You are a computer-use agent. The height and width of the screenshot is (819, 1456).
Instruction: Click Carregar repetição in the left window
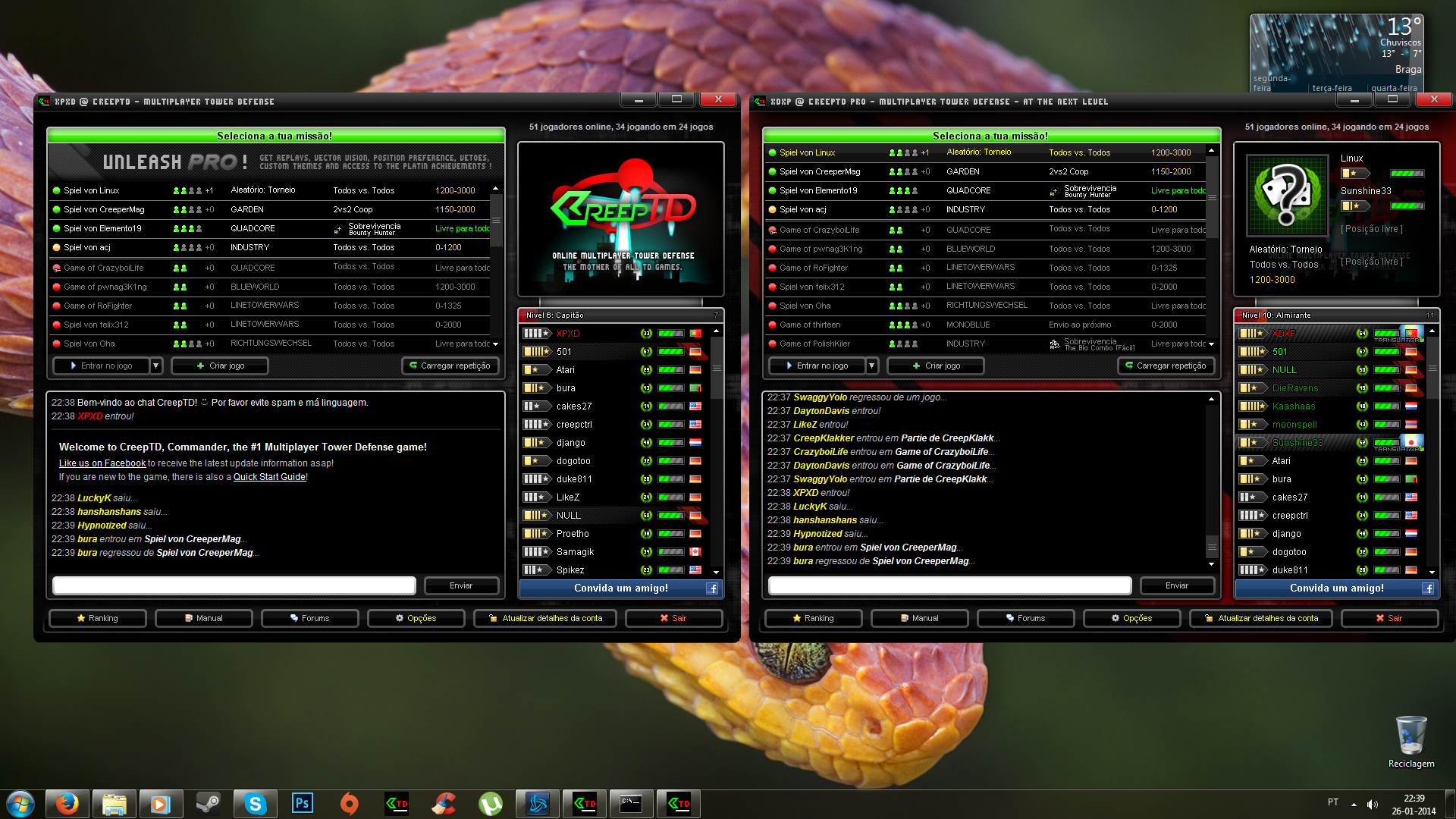(450, 366)
